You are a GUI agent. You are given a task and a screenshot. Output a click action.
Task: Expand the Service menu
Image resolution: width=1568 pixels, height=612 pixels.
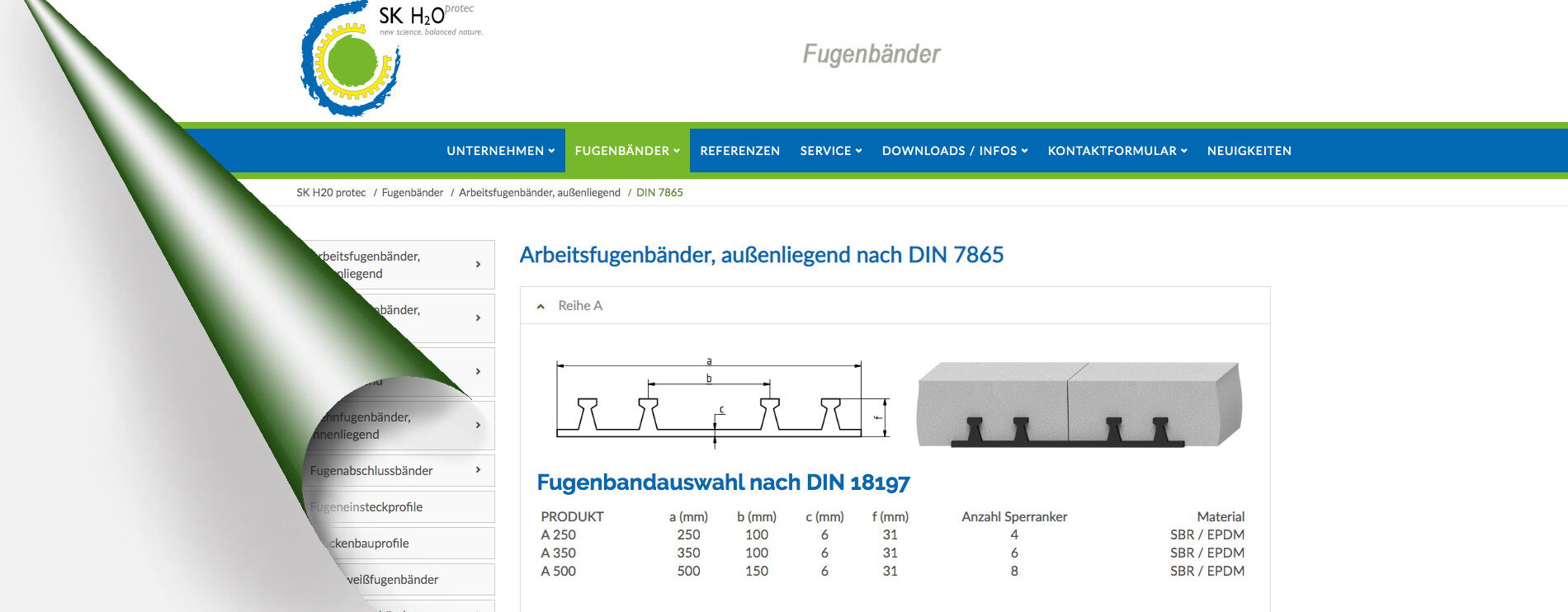click(x=830, y=151)
